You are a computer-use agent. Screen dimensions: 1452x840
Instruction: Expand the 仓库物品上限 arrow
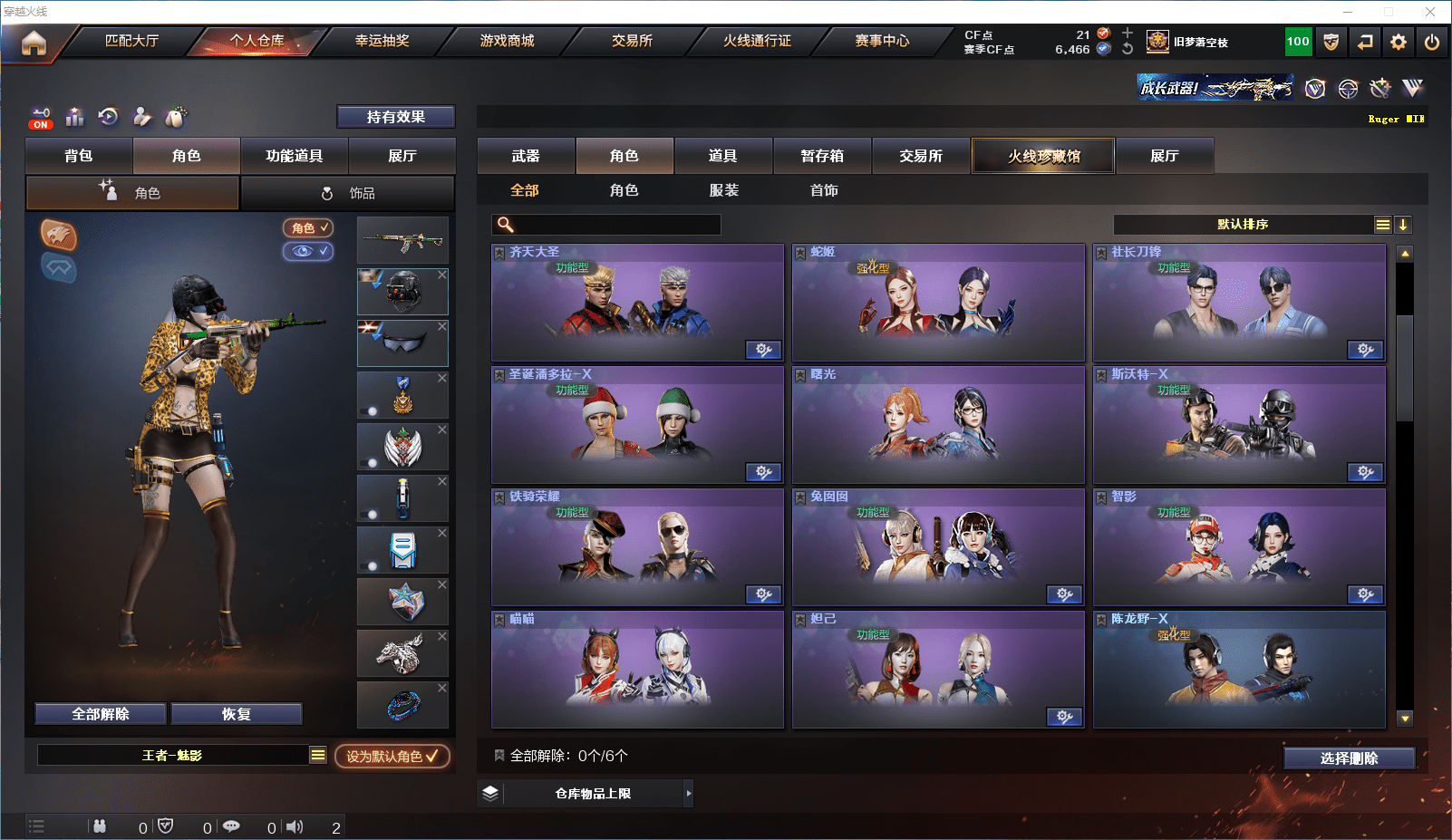coord(689,793)
